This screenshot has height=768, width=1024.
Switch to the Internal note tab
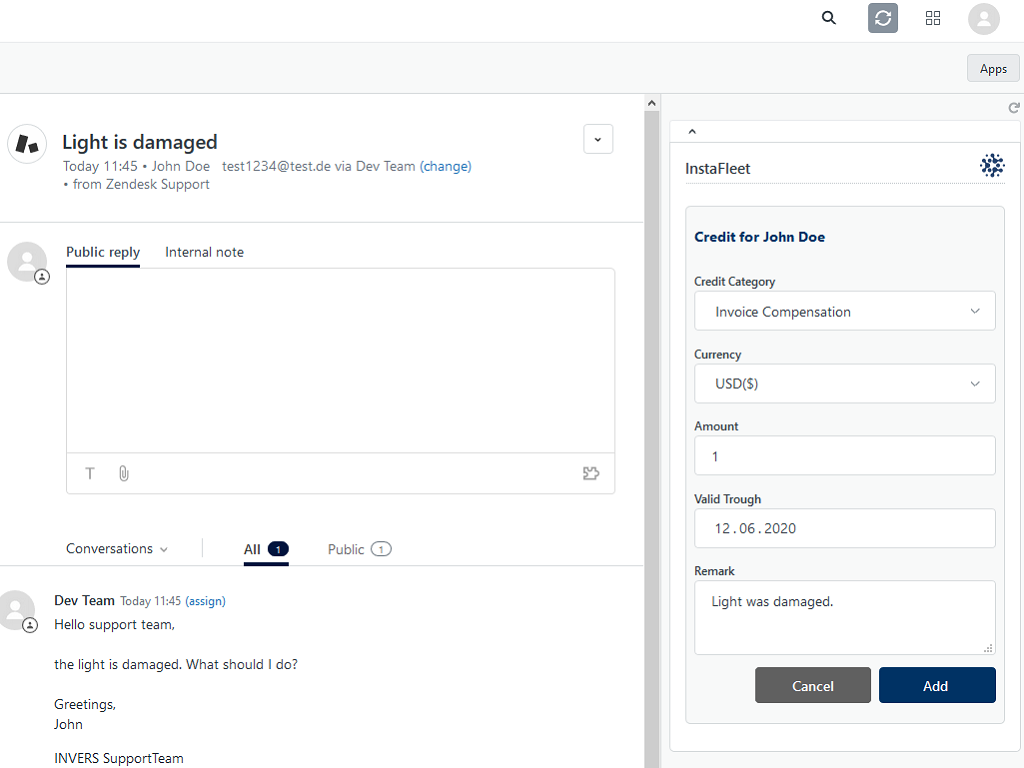pyautogui.click(x=204, y=252)
